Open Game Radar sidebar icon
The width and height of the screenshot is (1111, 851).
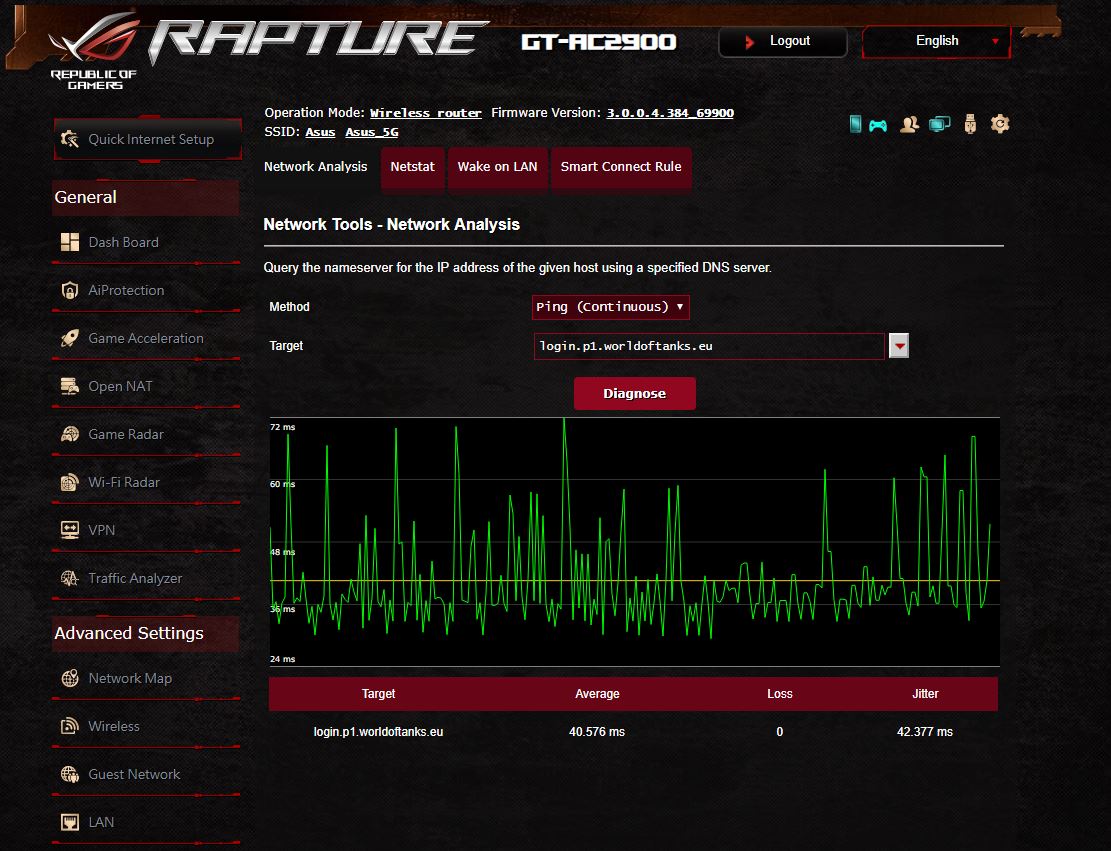(x=70, y=434)
